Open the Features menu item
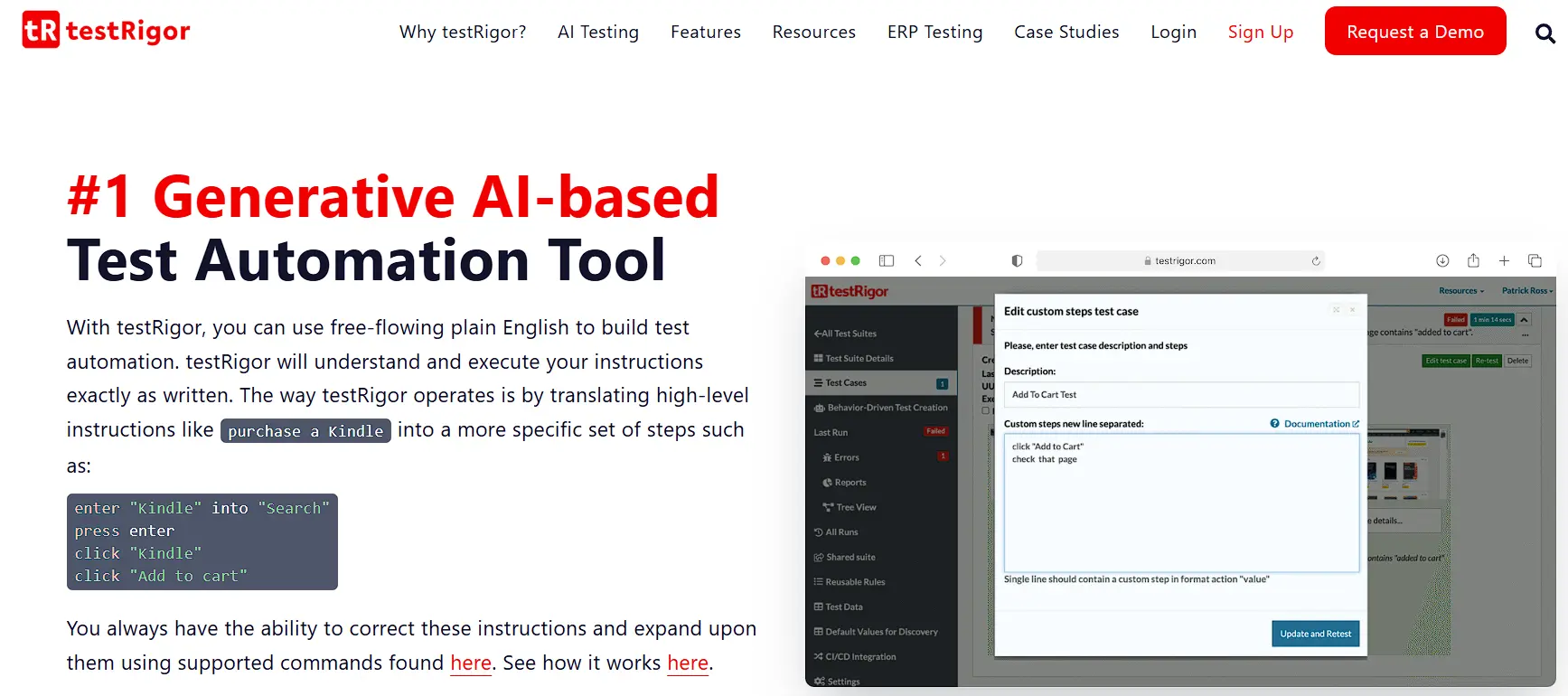This screenshot has width=1568, height=696. pos(705,32)
